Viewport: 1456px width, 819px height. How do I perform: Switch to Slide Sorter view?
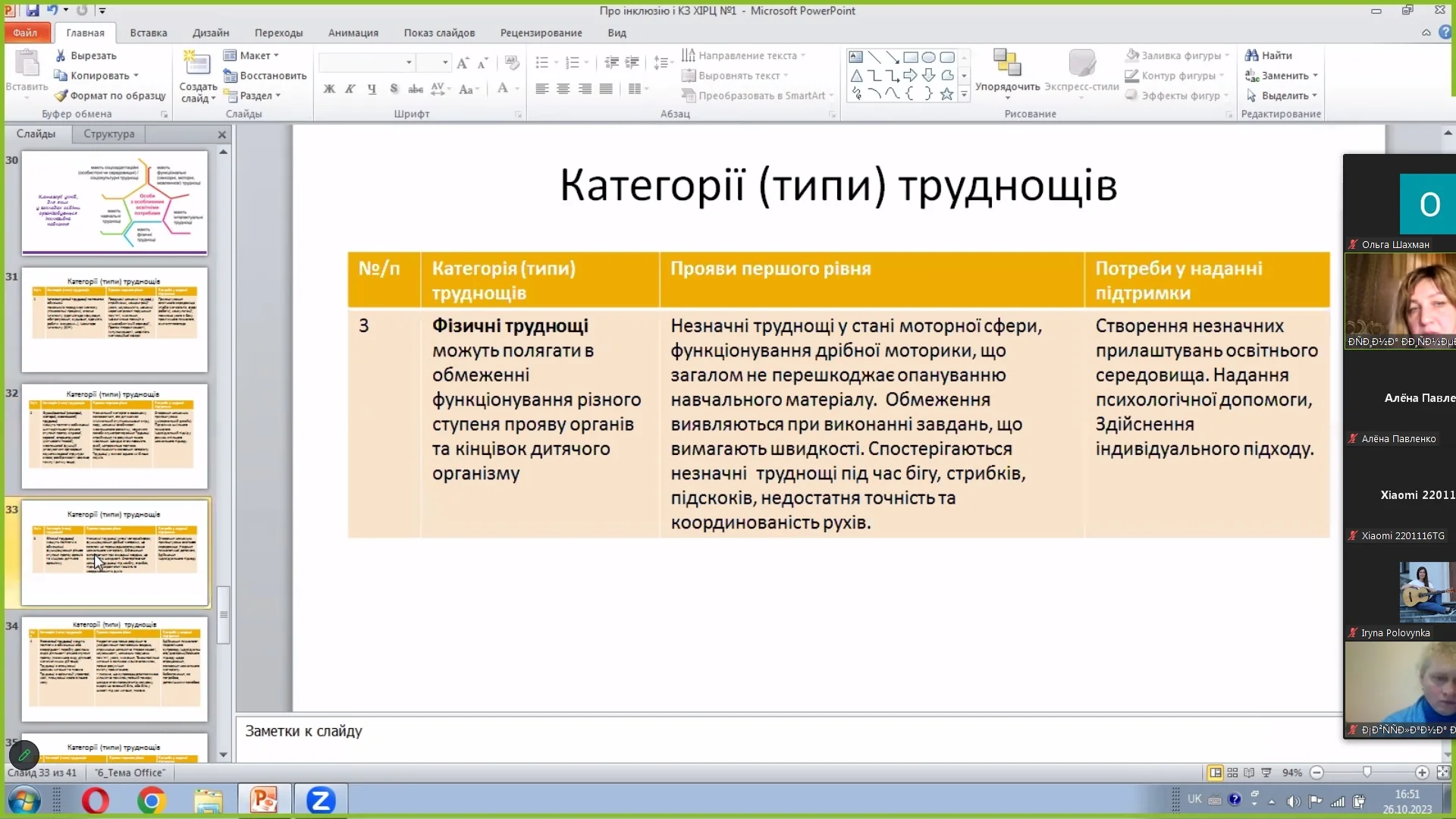1232,773
